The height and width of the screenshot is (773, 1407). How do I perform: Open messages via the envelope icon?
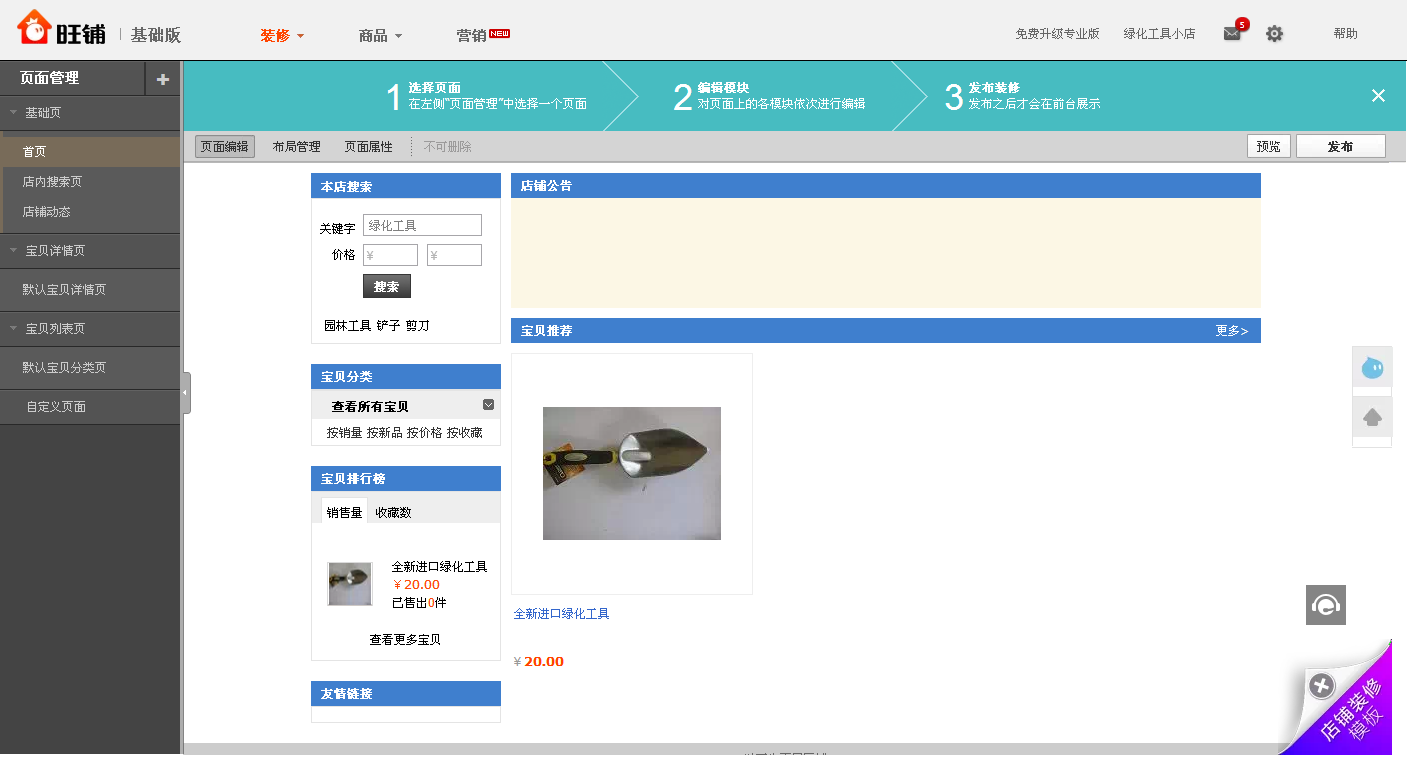coord(1231,33)
